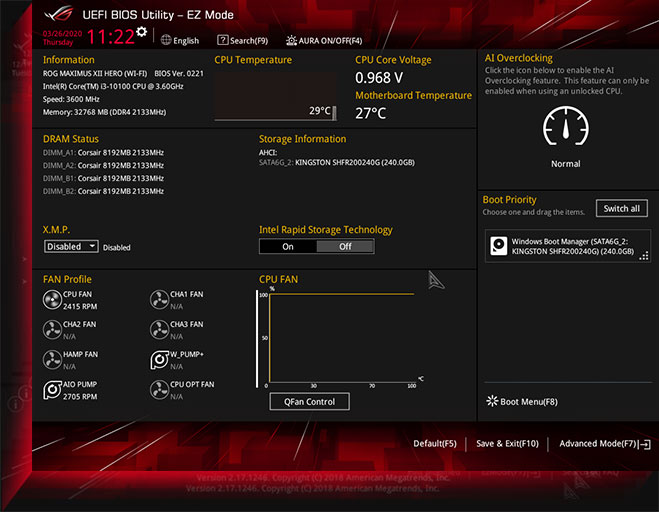Click the Search question mark icon
The height and width of the screenshot is (512, 659).
[222, 40]
